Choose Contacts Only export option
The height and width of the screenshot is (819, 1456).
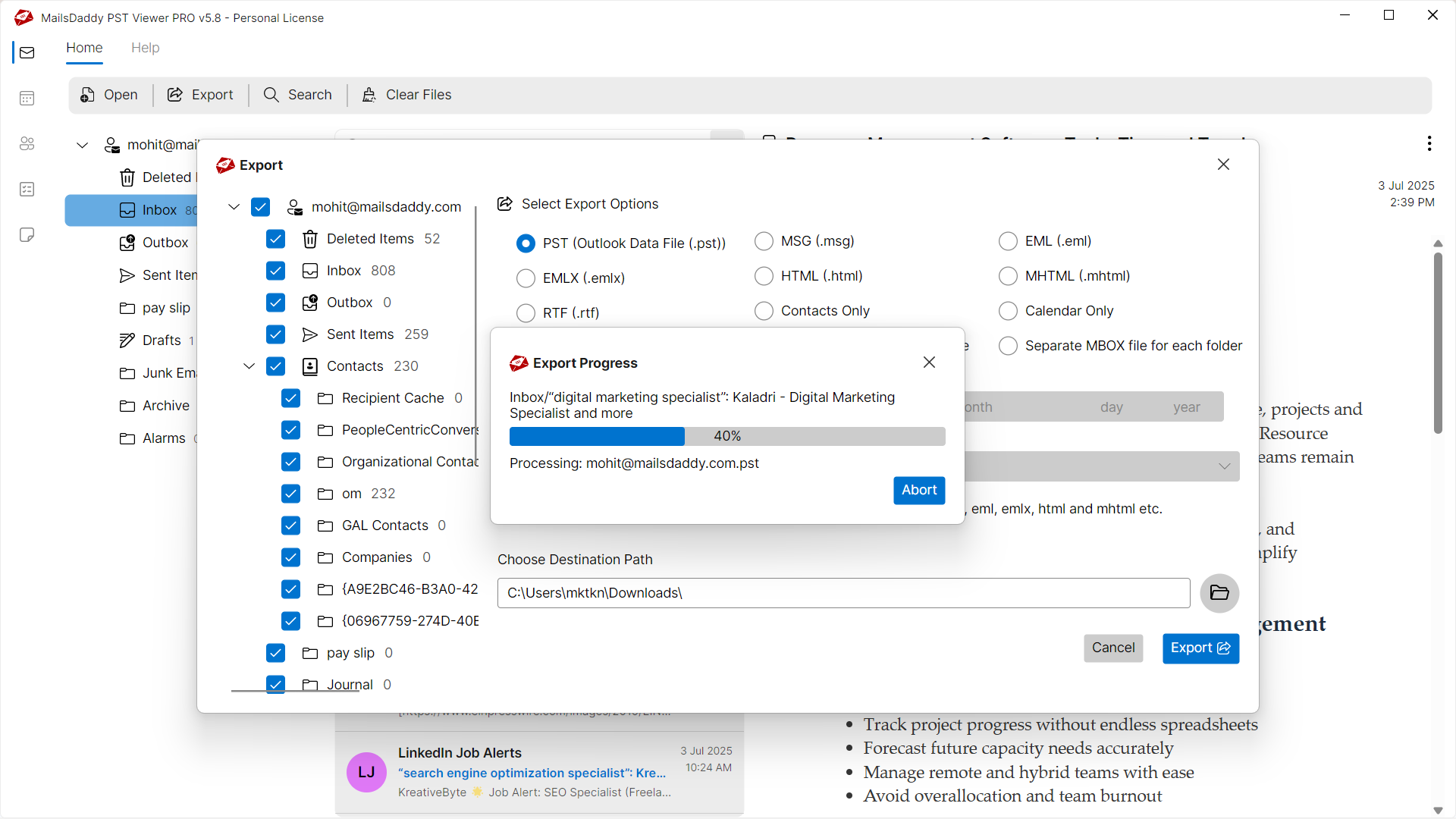[764, 311]
